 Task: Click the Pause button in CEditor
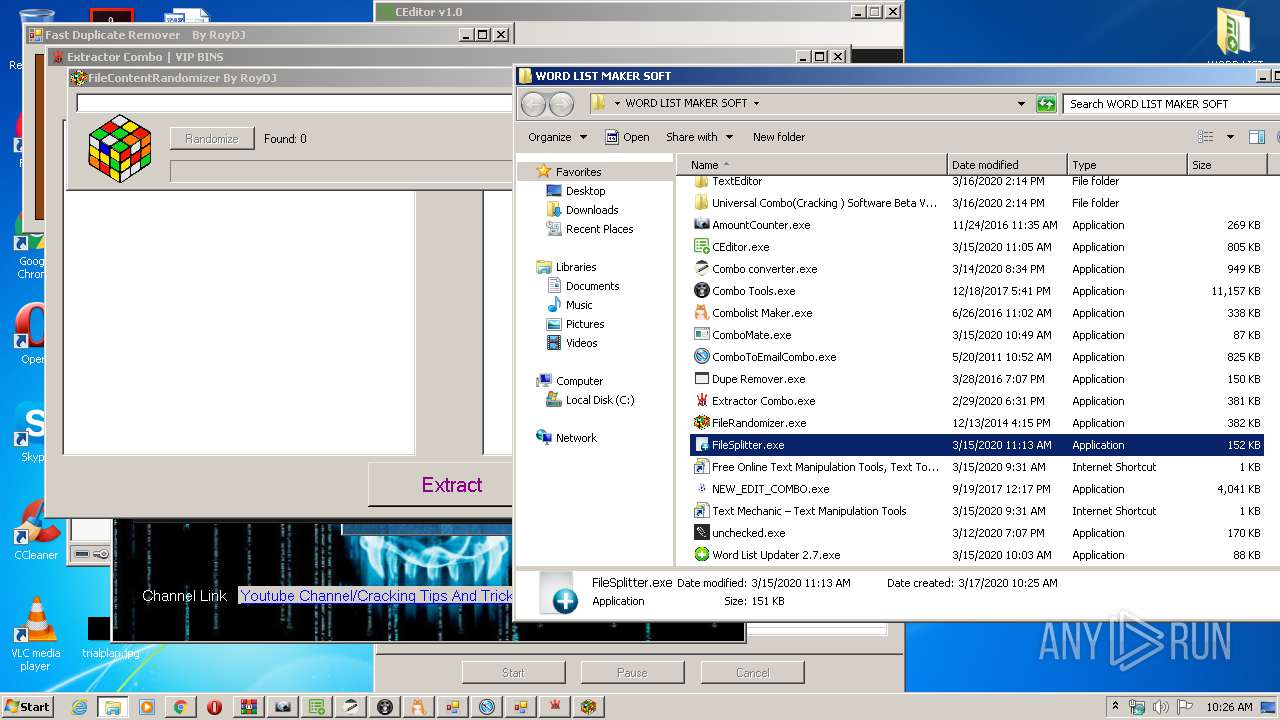tap(632, 673)
